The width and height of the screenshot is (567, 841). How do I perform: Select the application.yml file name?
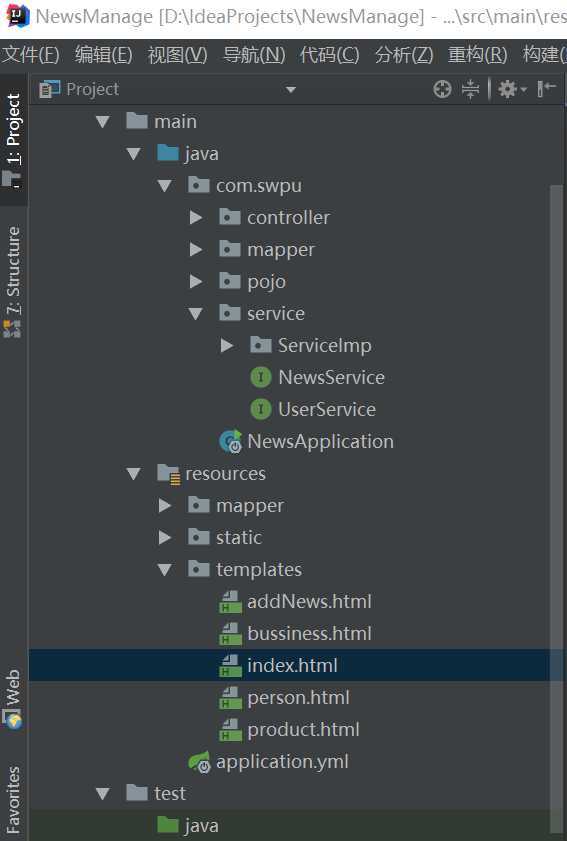tap(282, 762)
